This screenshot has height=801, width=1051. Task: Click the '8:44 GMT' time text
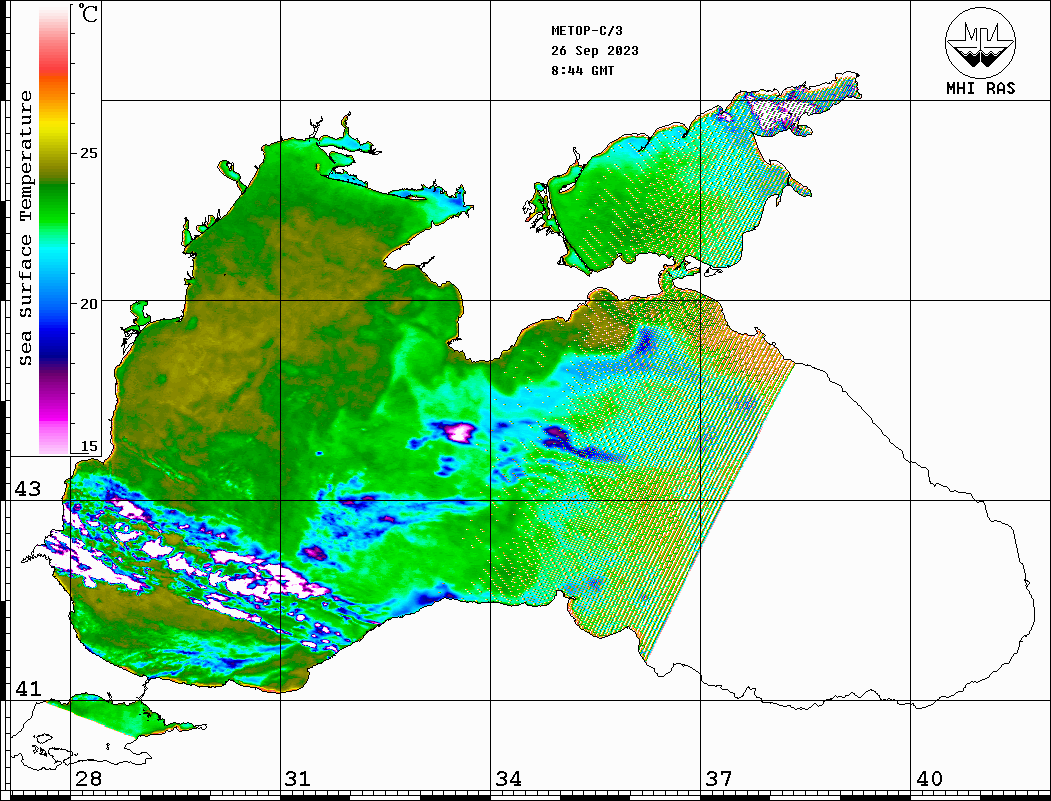[x=582, y=71]
